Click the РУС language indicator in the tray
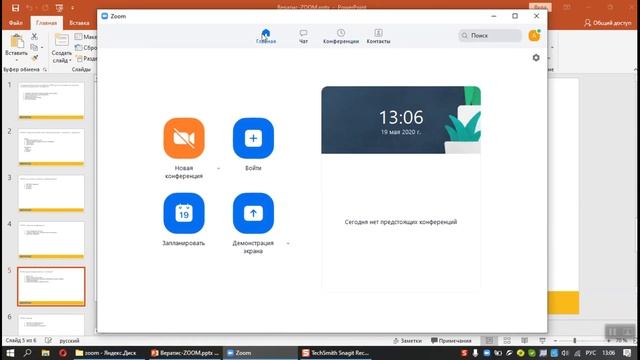 pos(590,353)
